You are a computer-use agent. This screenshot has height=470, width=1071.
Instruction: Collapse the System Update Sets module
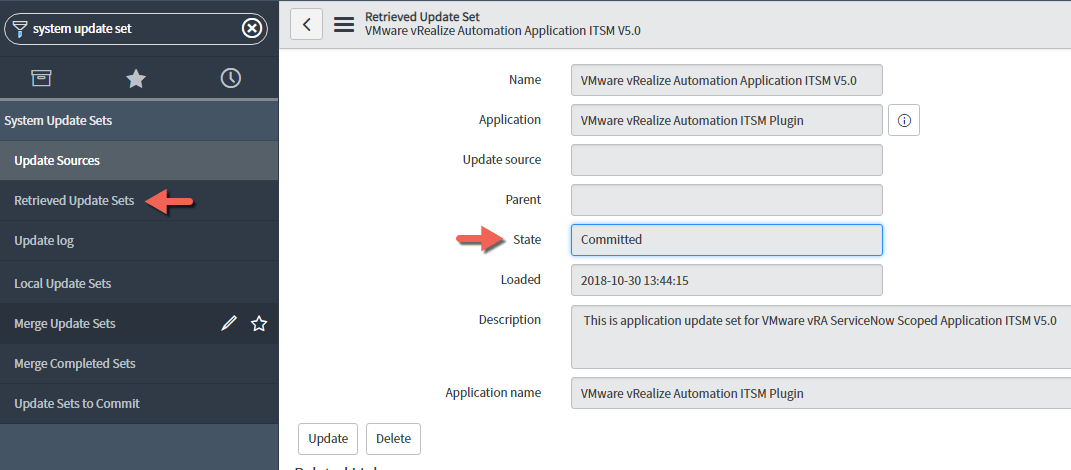(58, 121)
